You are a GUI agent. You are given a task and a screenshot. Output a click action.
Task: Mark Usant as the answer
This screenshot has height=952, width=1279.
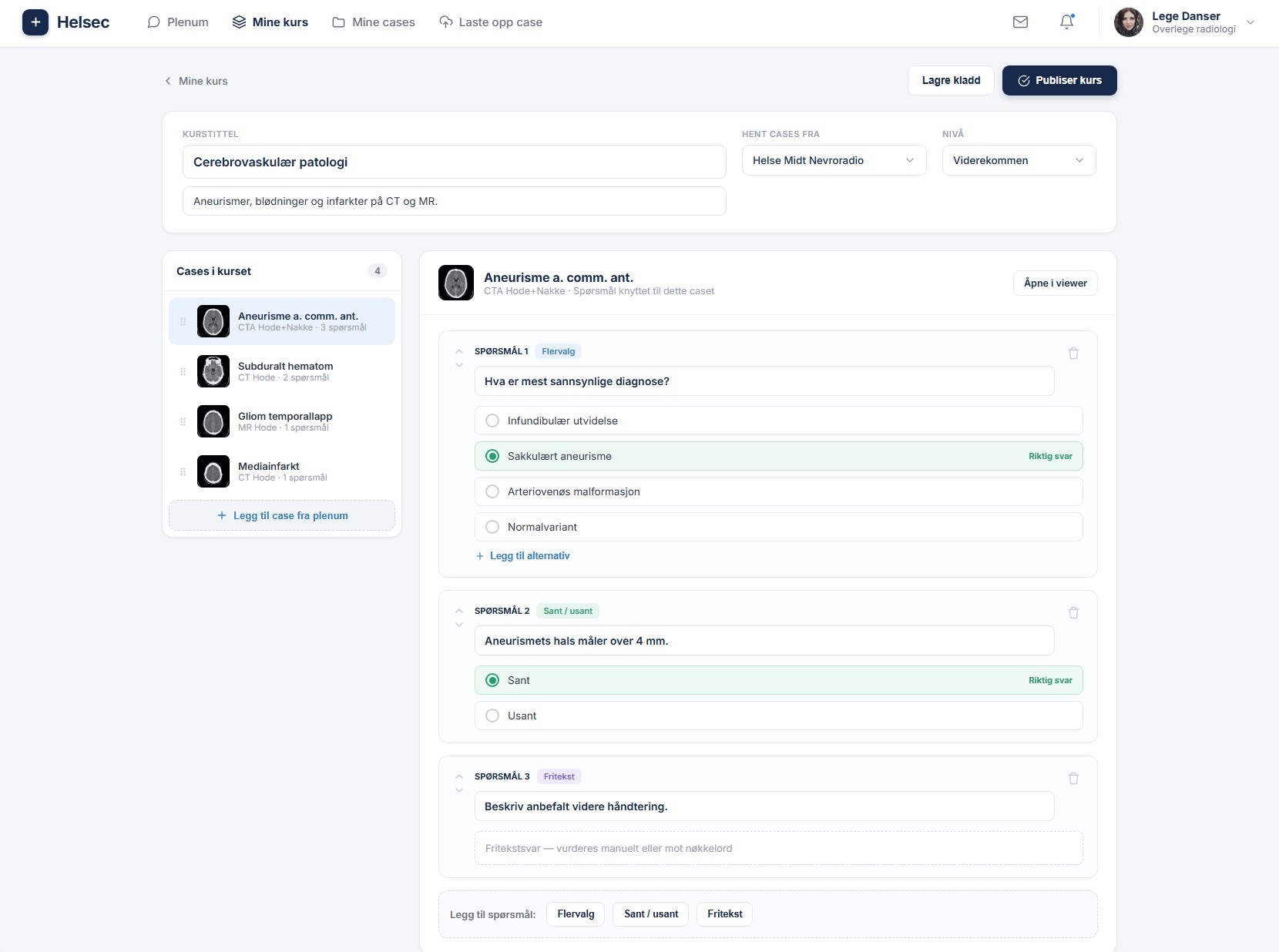779,716
